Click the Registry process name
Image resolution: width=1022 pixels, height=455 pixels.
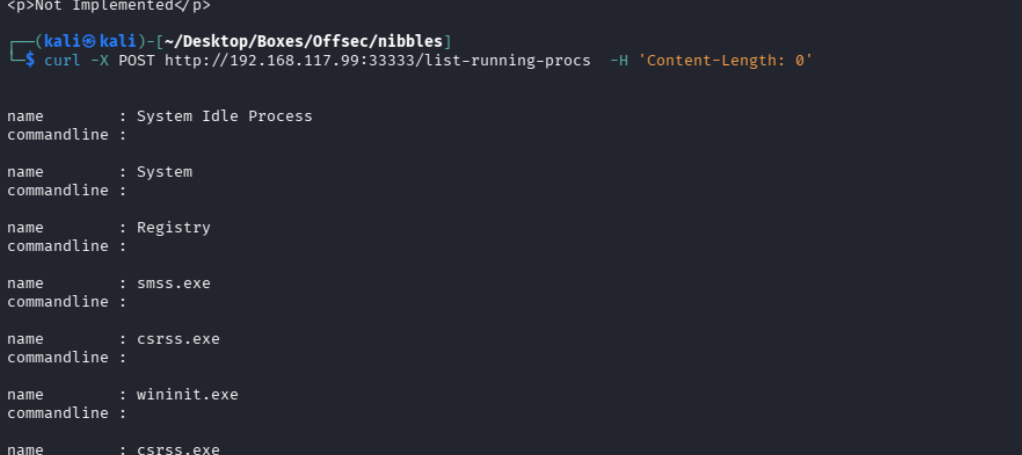click(173, 228)
